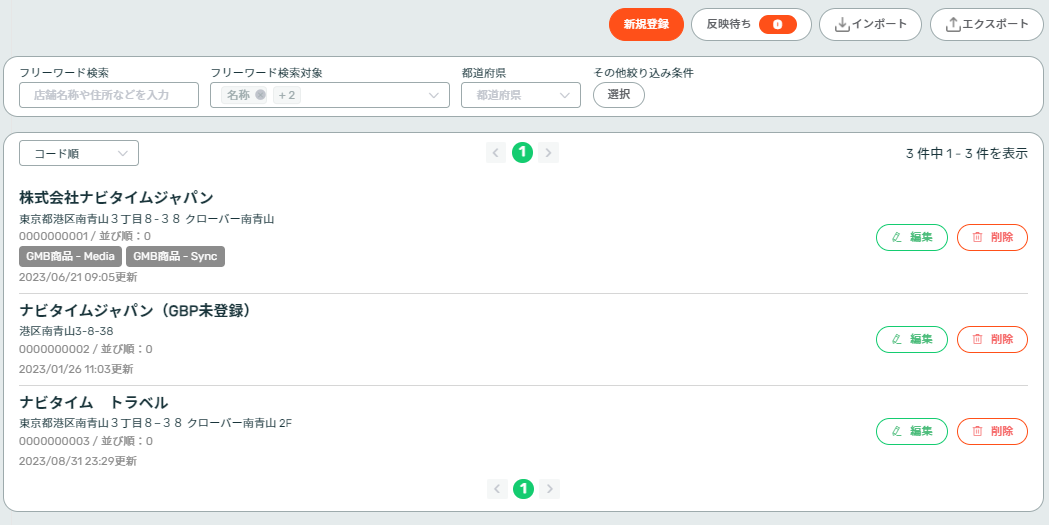Viewport: 1049px width, 525px height.
Task: Expand the フリーワード検索対象 dropdown arrow
Action: 434,95
